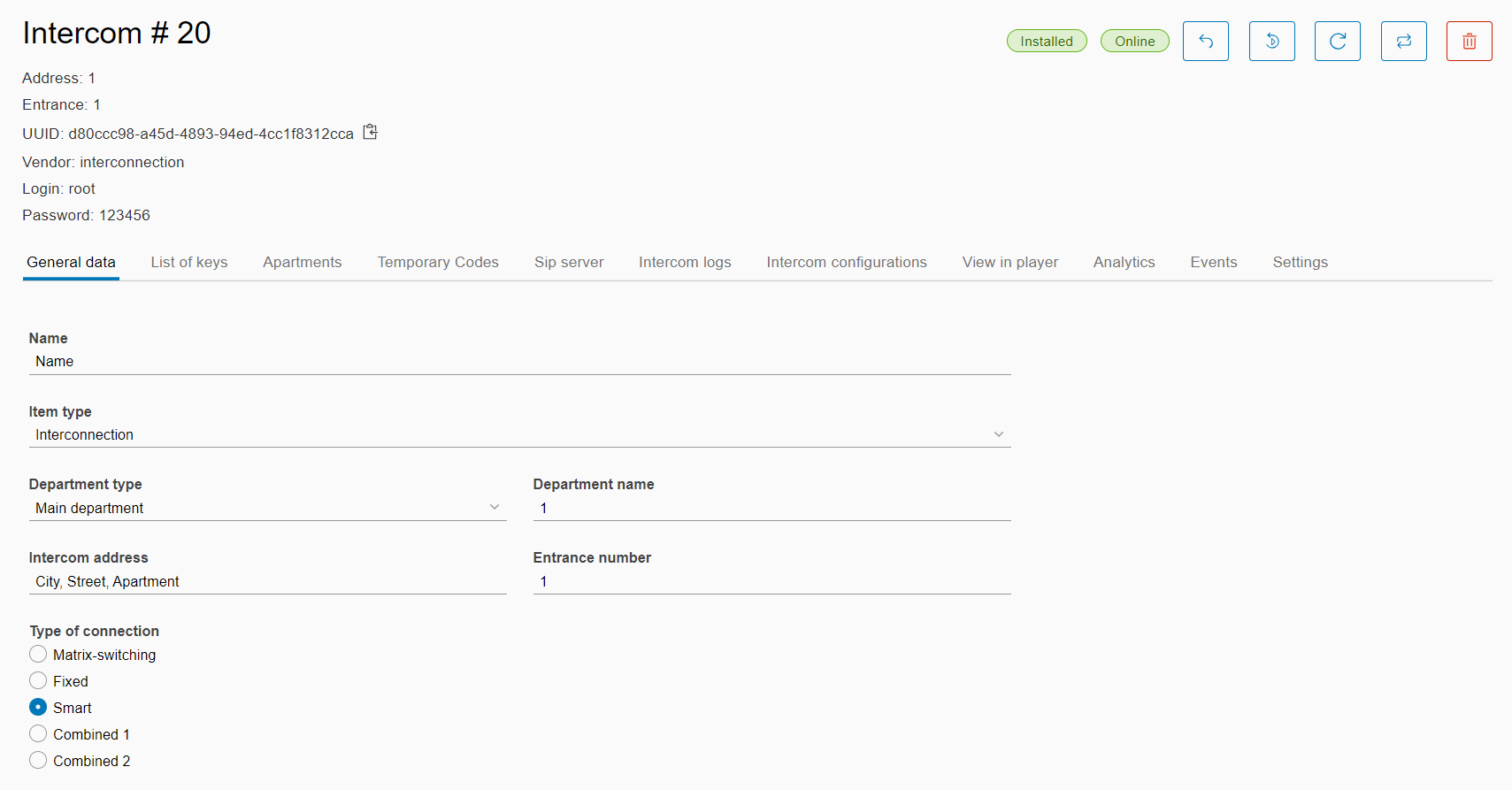Click the clockwise refresh icon button

[1337, 42]
